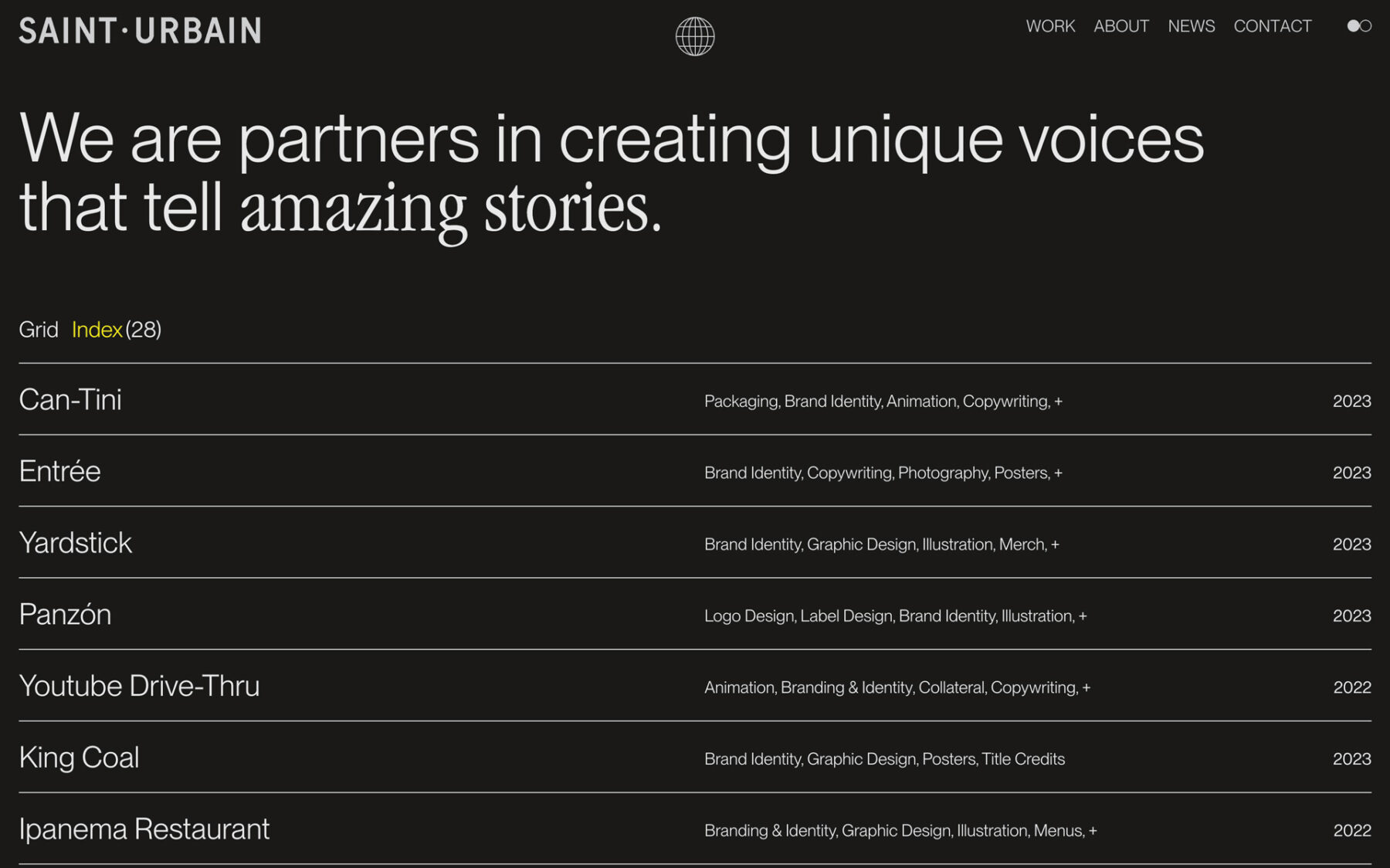Click the globe icon in header
Image resolution: width=1390 pixels, height=868 pixels.
click(x=694, y=36)
